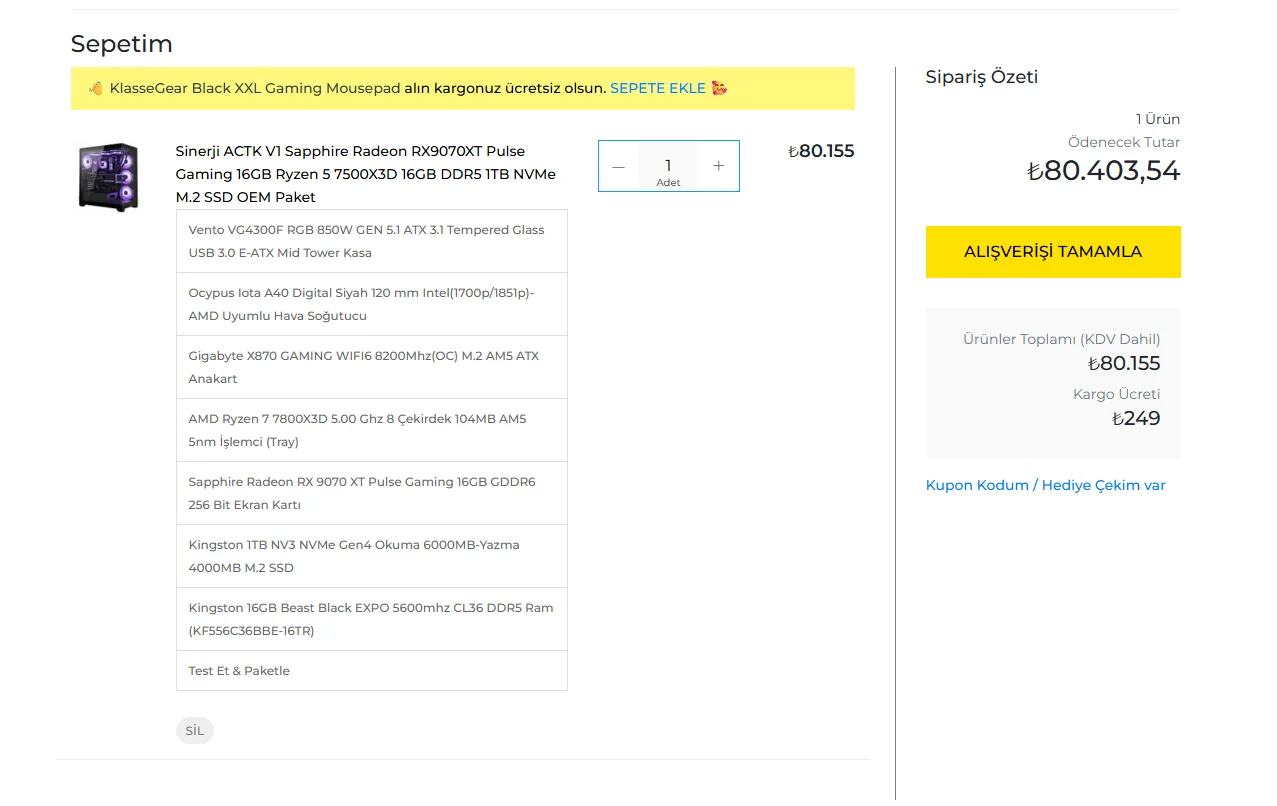
Task: Open the Sinerji ACTK V1 product title
Action: (366, 174)
